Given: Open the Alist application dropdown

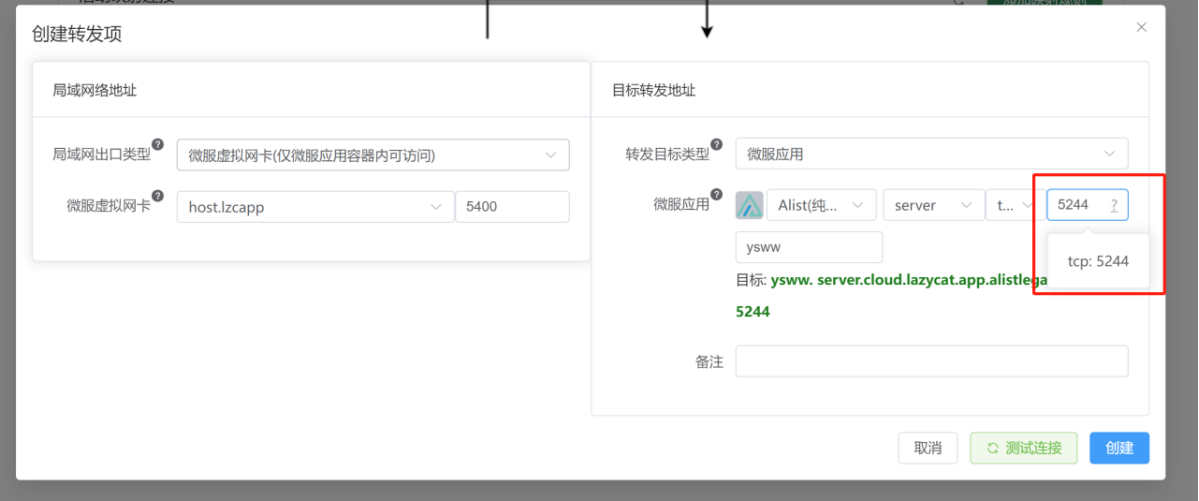Looking at the screenshot, I should pyautogui.click(x=821, y=205).
